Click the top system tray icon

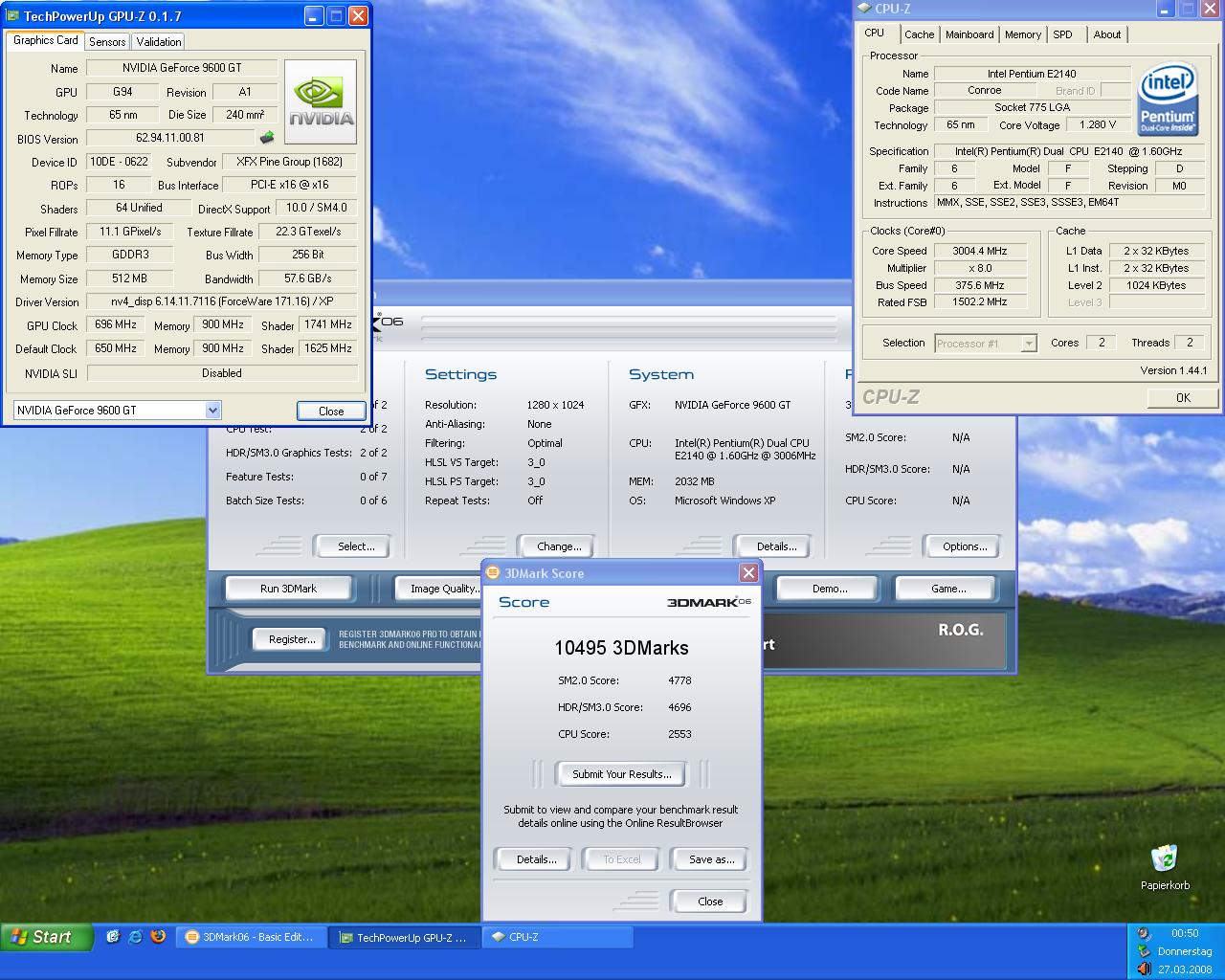click(x=1144, y=933)
